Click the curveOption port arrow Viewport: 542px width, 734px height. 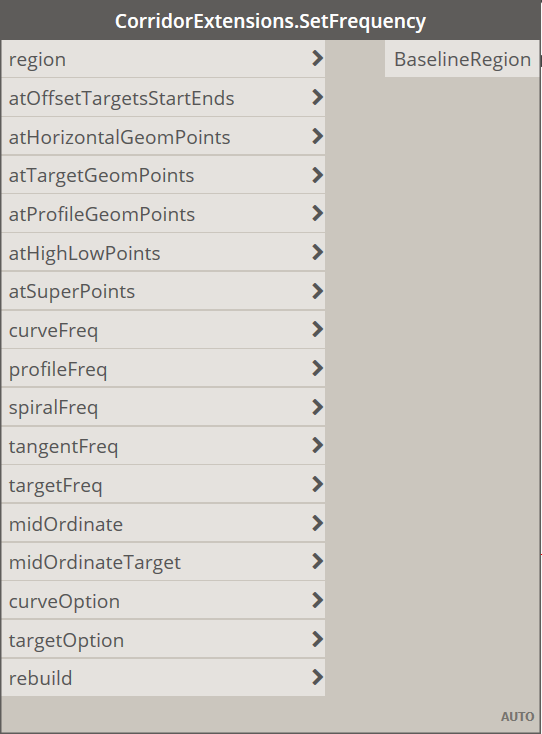[x=317, y=600]
